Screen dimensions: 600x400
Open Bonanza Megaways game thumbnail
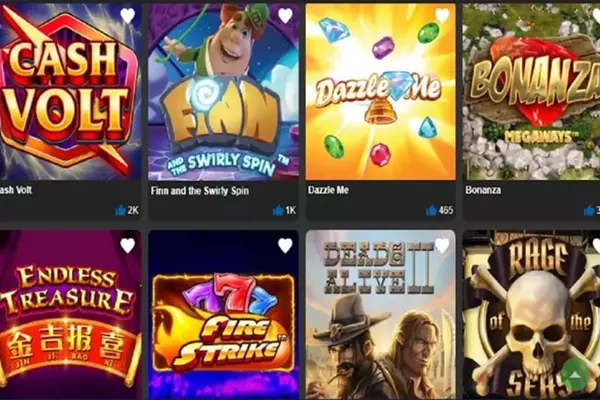point(532,92)
